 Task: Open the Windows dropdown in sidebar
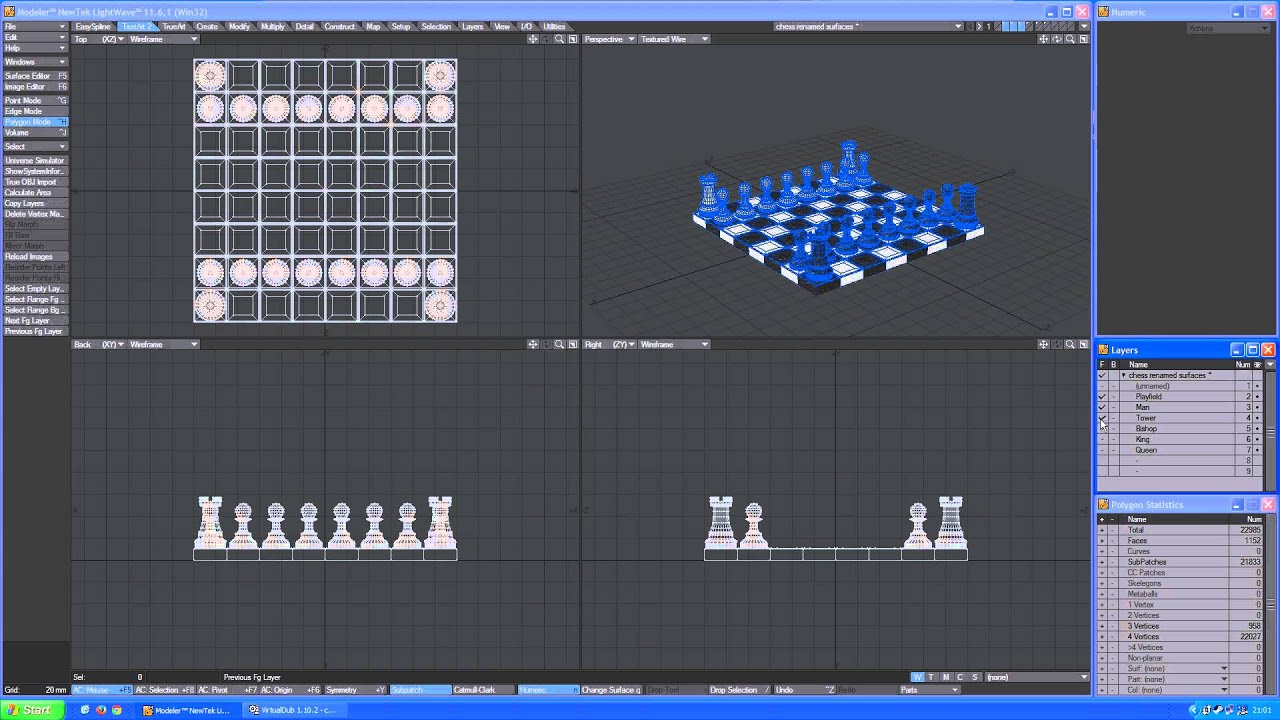35,62
